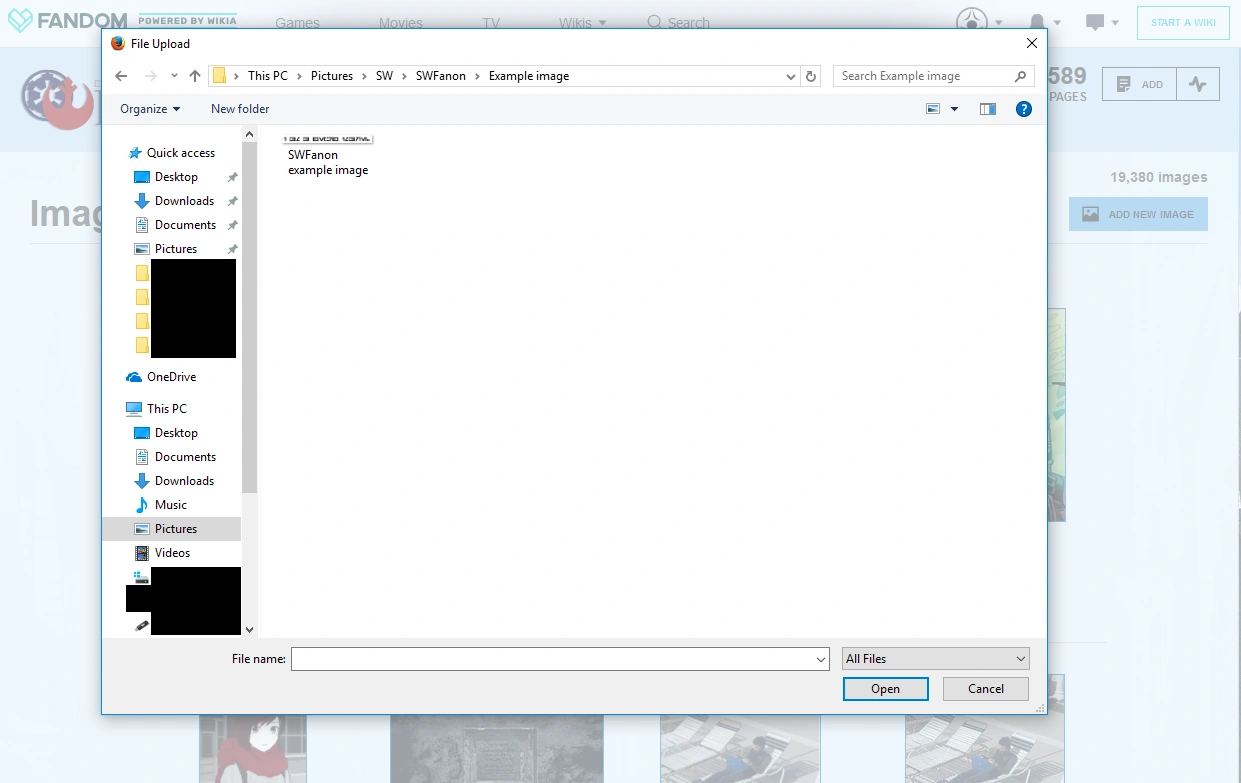1241x783 pixels.
Task: Open the user avatar menu
Action: point(978,22)
